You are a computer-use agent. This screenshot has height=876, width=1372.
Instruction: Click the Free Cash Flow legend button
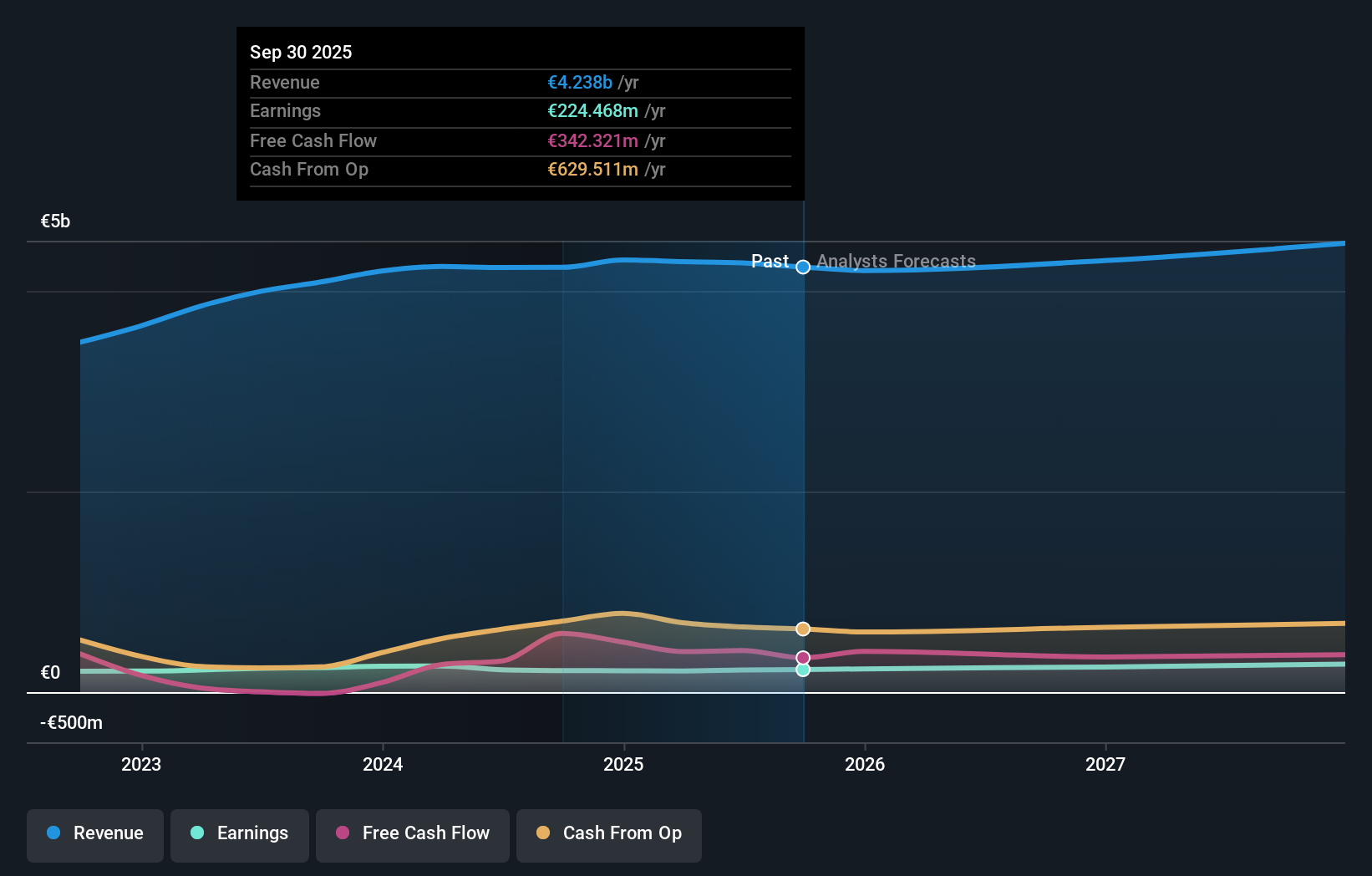click(413, 835)
